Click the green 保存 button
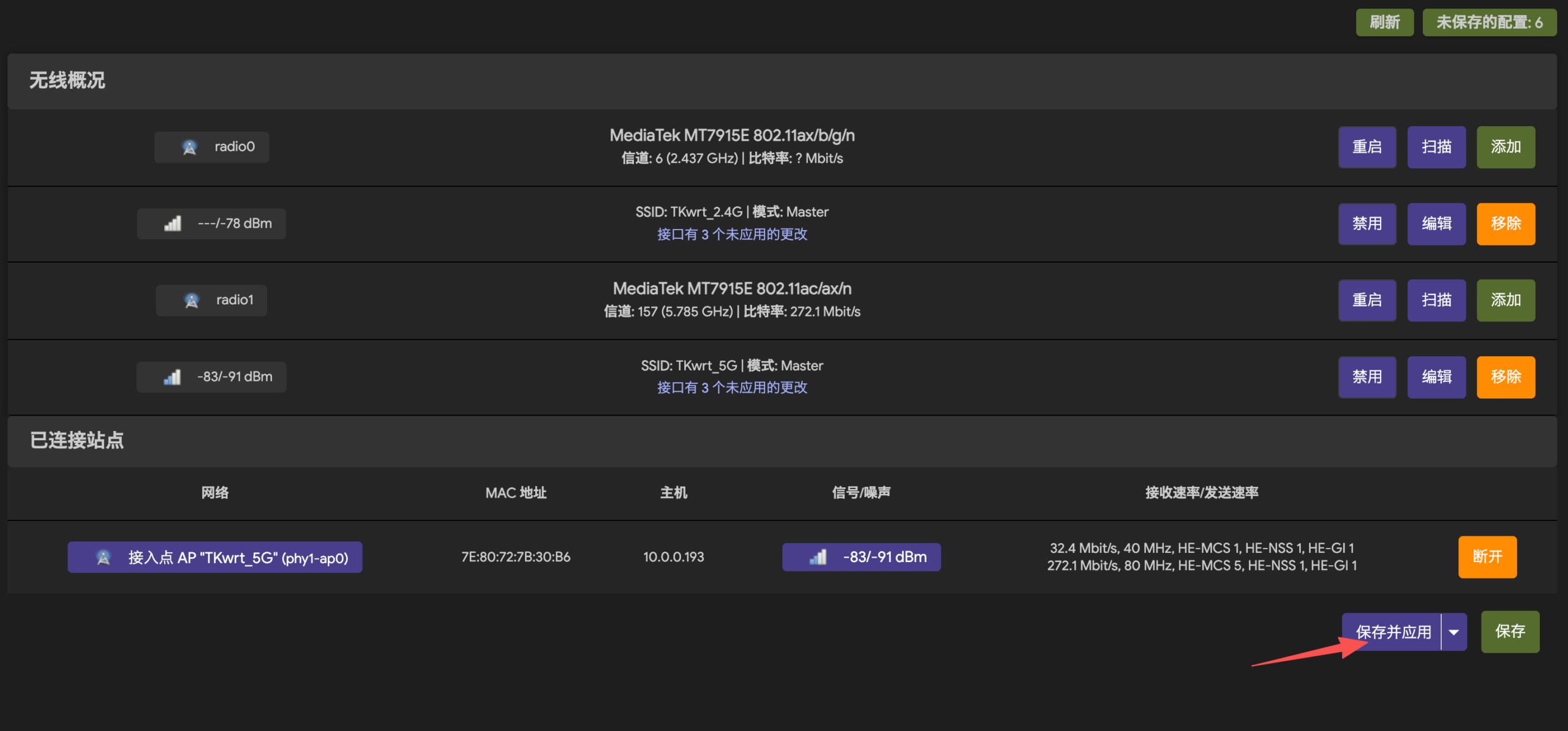Image resolution: width=1568 pixels, height=731 pixels. (x=1510, y=631)
